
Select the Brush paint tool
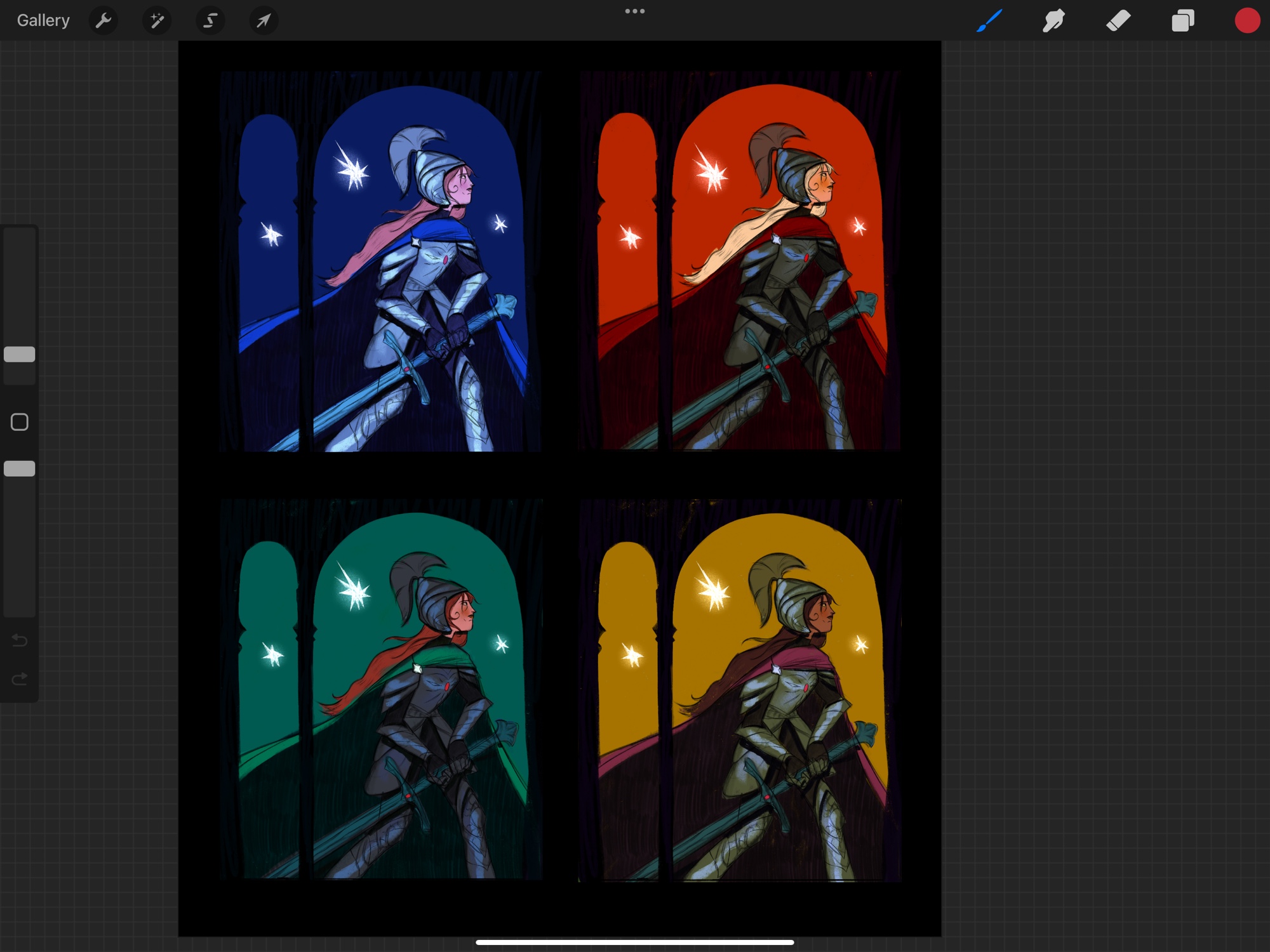(989, 21)
